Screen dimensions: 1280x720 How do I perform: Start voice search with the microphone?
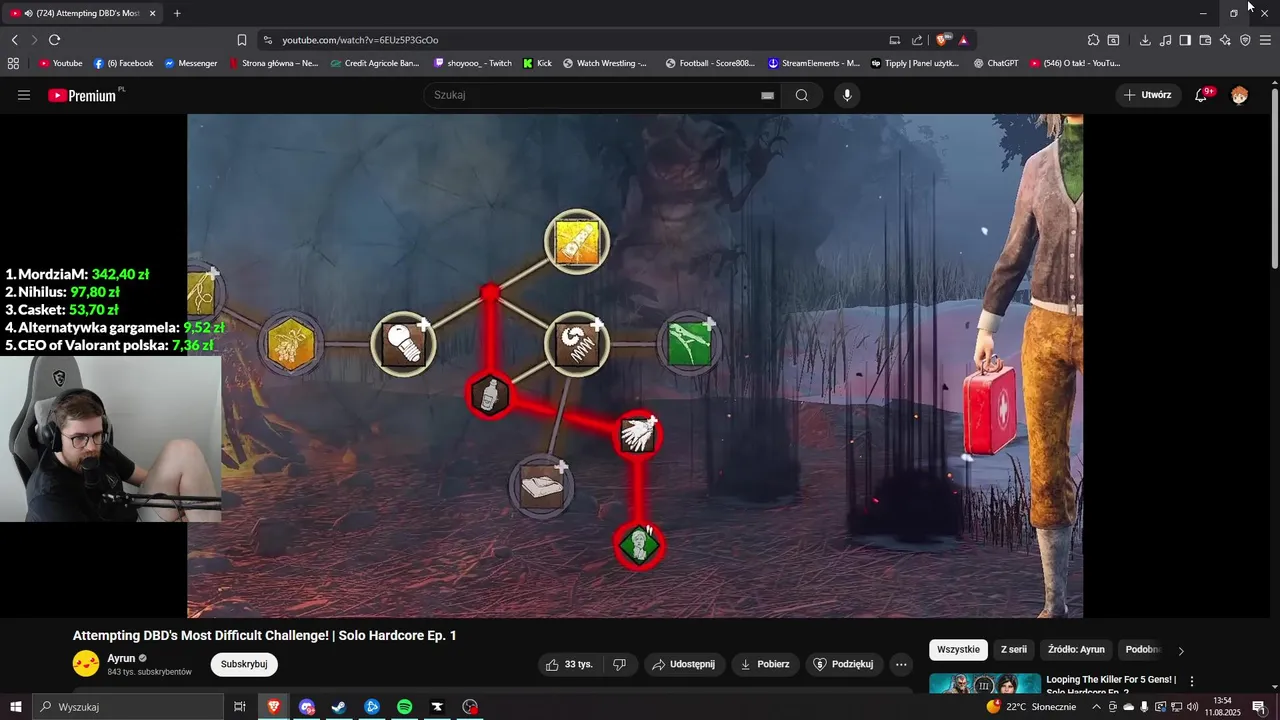tap(847, 95)
